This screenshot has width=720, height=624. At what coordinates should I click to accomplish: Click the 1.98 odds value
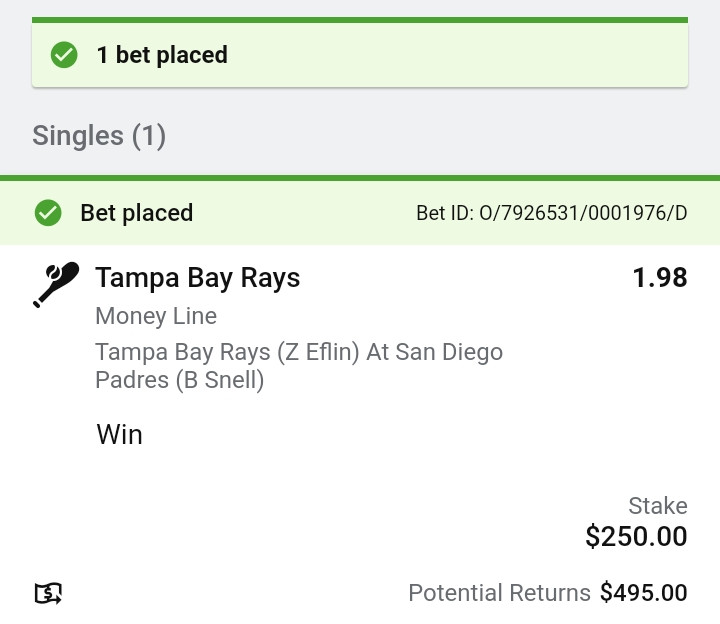pos(659,278)
